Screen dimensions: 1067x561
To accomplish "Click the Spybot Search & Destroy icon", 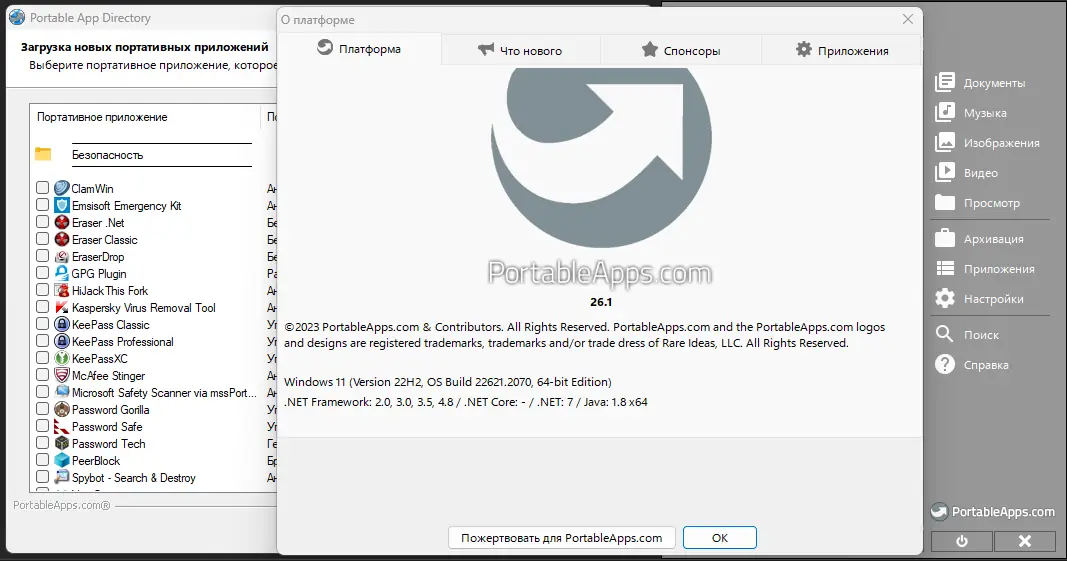I will 62,477.
